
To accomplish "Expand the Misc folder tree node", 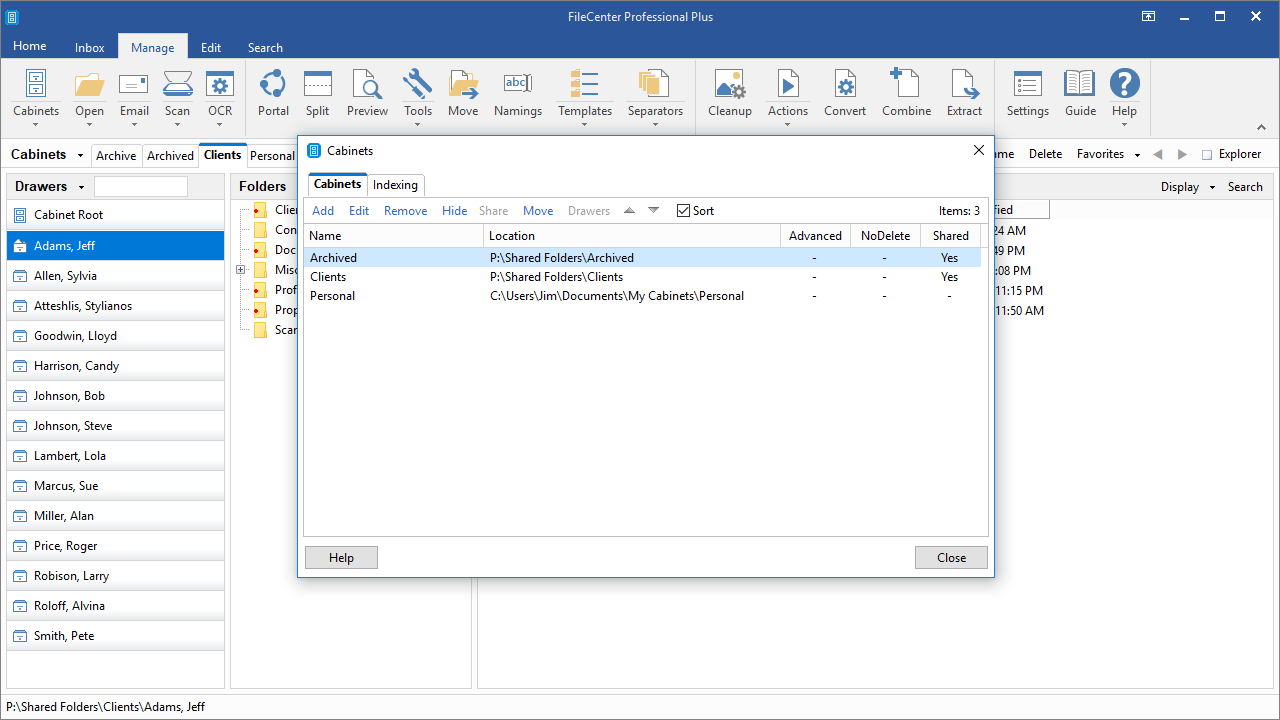I will point(241,270).
